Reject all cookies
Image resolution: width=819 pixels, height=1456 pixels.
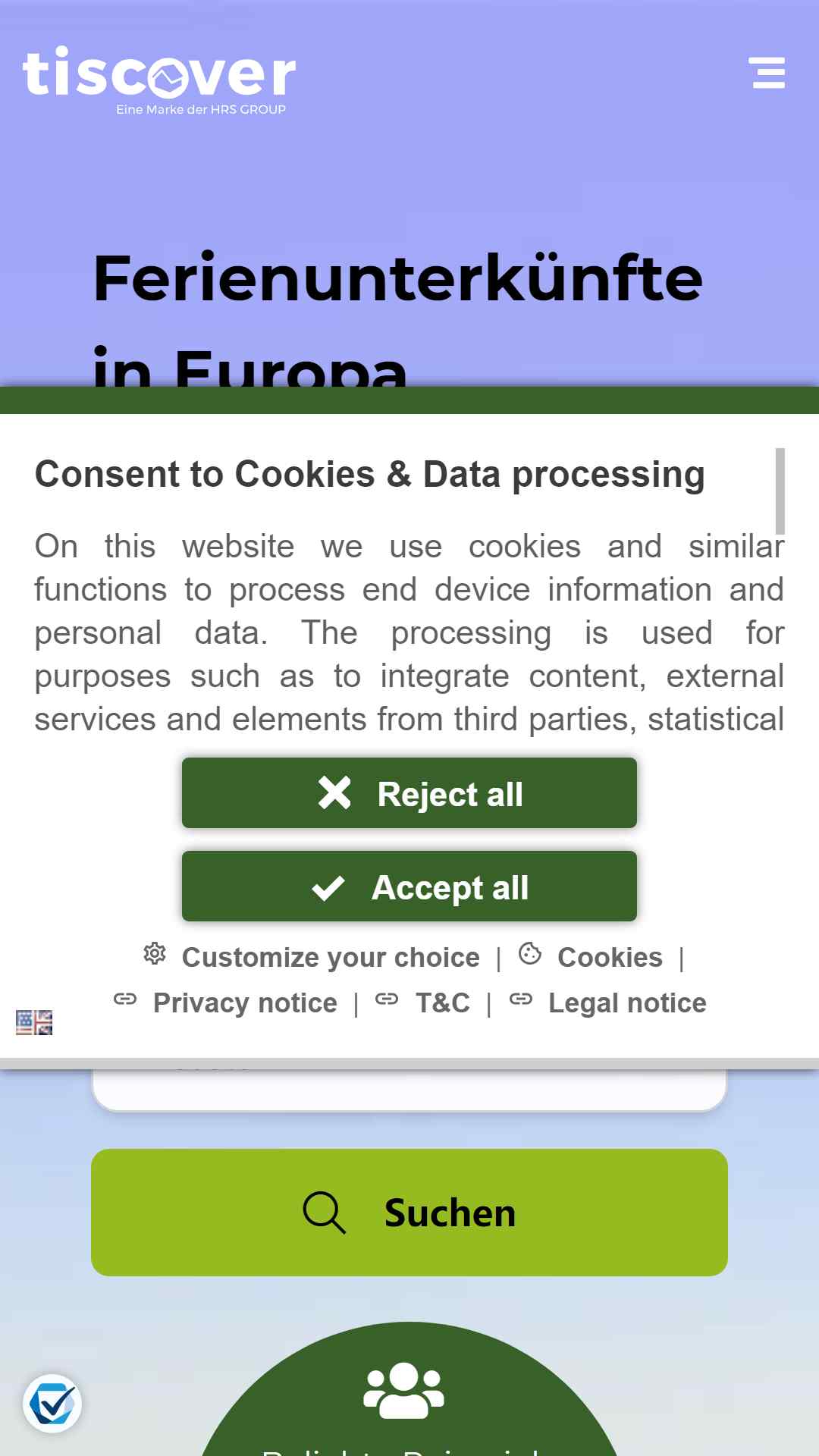point(409,793)
